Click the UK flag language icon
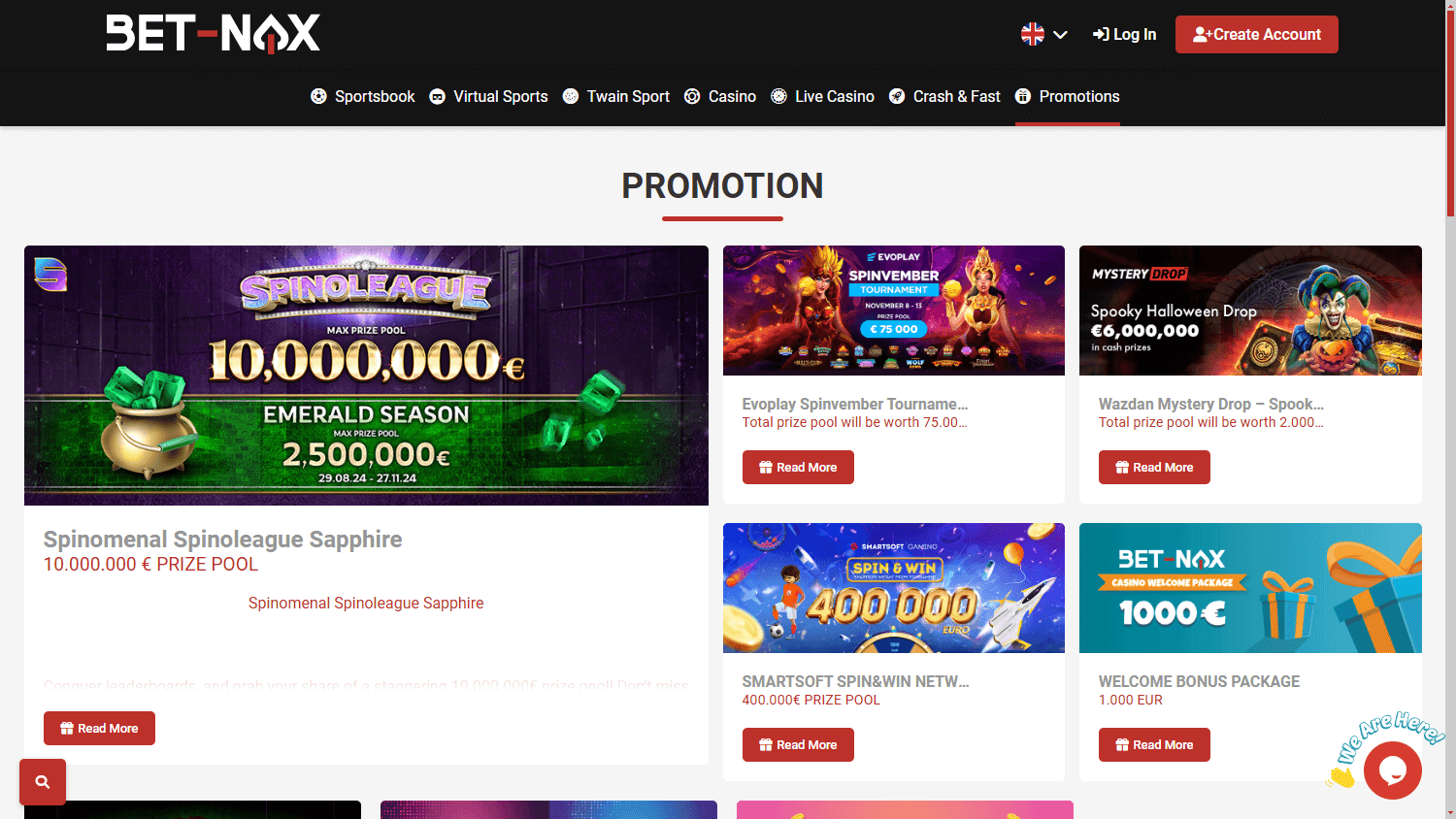Image resolution: width=1456 pixels, height=819 pixels. (x=1033, y=34)
